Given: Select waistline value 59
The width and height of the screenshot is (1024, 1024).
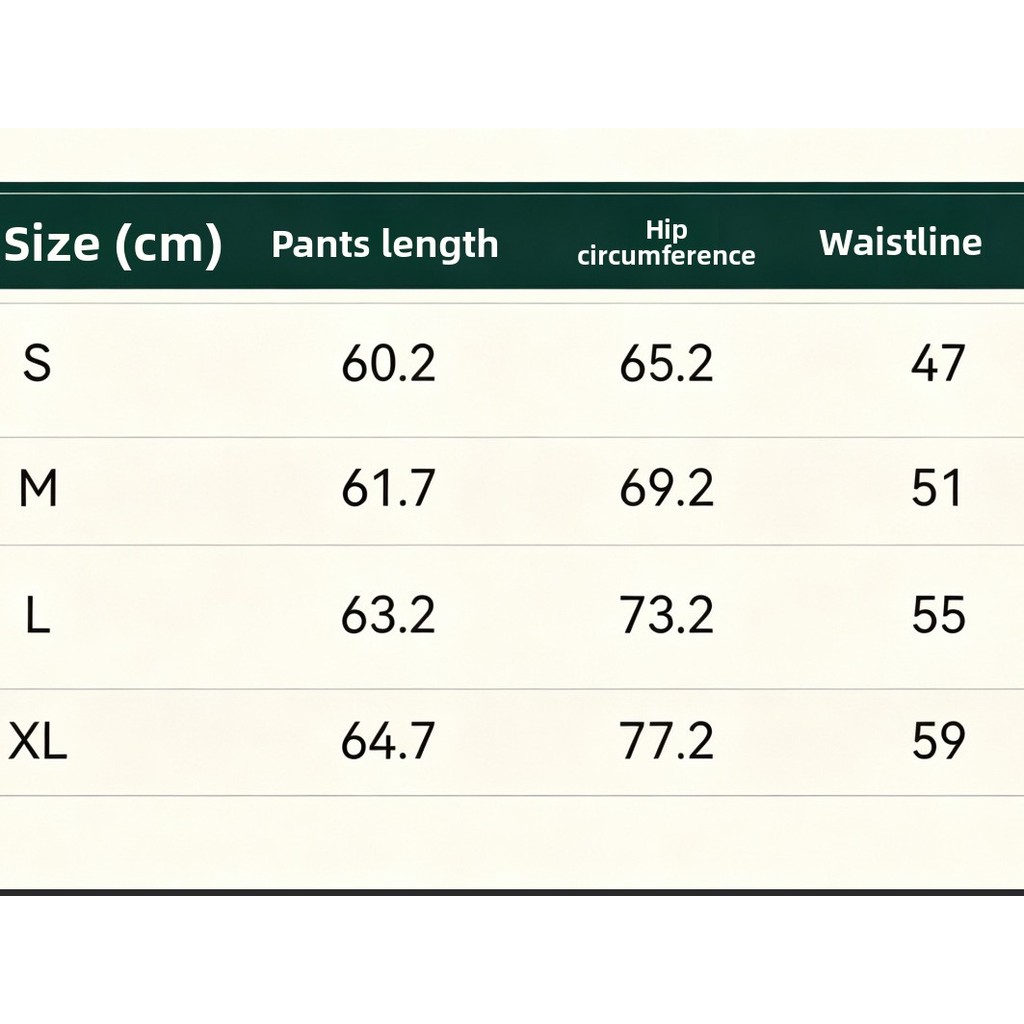Looking at the screenshot, I should pos(938,741).
